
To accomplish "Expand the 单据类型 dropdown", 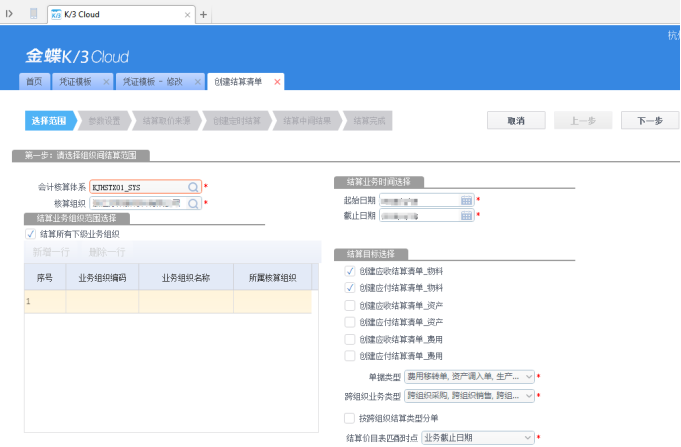I will pos(528,377).
